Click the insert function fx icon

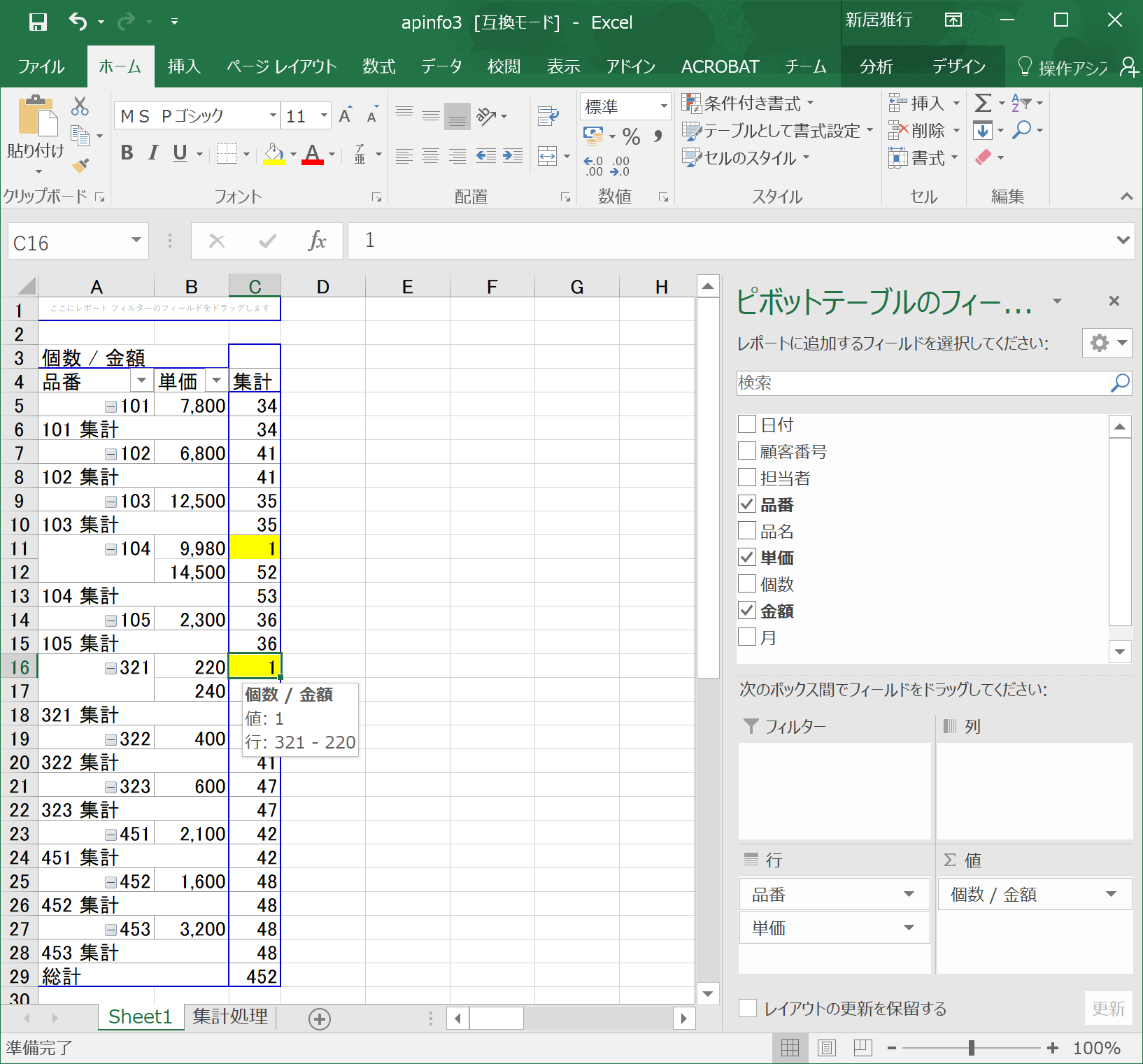(317, 241)
